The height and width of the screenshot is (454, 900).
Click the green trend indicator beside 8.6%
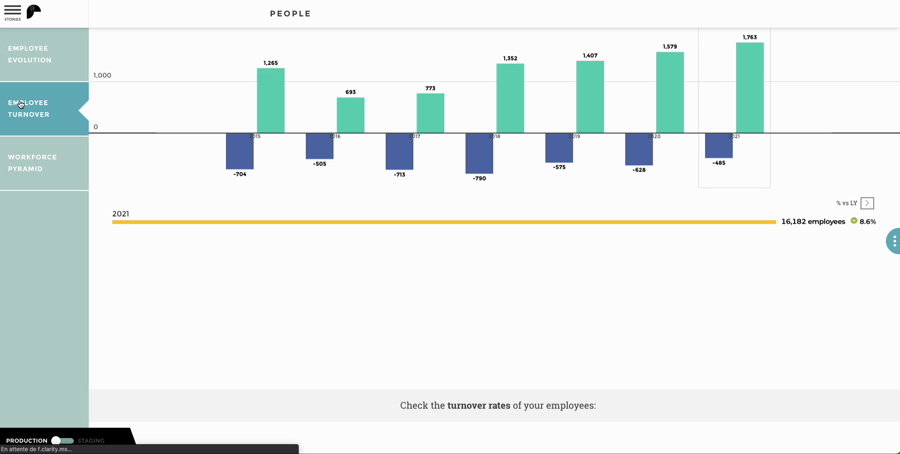pos(854,221)
